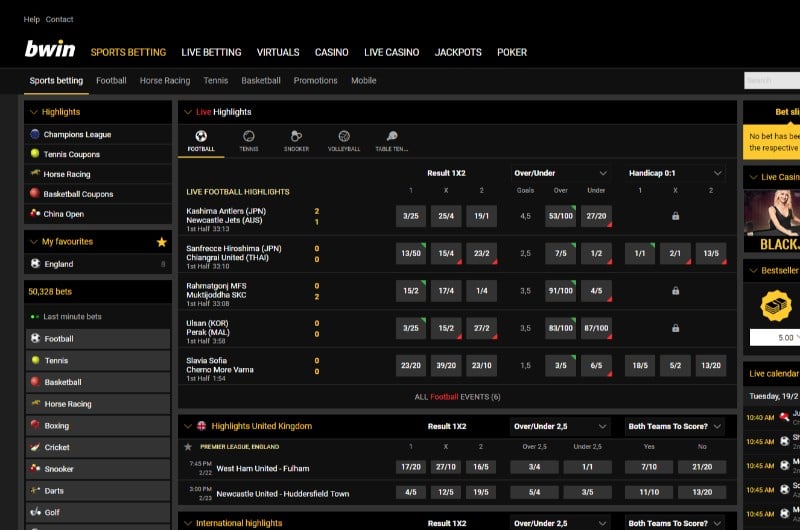The image size is (800, 530).
Task: Bet 17/20 on West Ham United
Action: pyautogui.click(x=411, y=467)
